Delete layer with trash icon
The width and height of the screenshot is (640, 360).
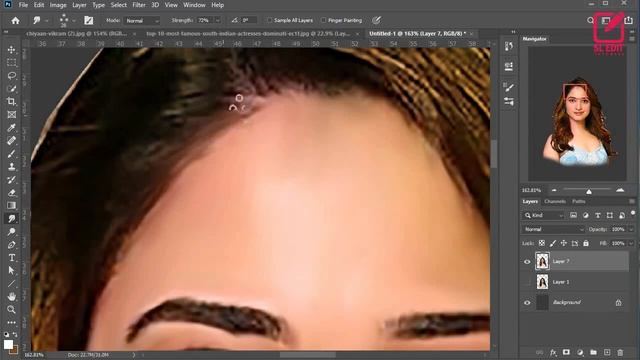coord(620,352)
